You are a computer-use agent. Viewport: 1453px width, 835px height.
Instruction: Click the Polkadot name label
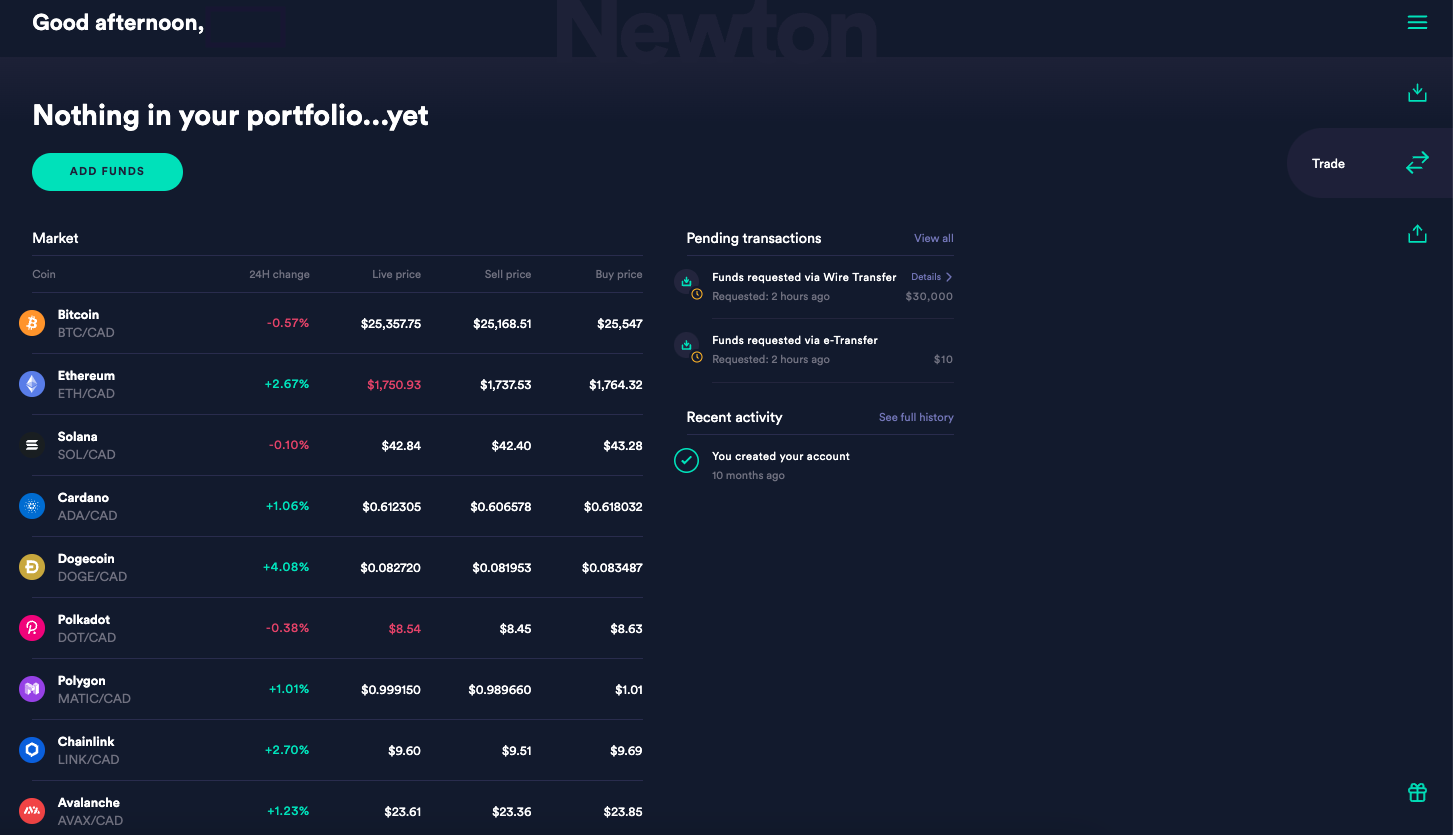pos(84,620)
